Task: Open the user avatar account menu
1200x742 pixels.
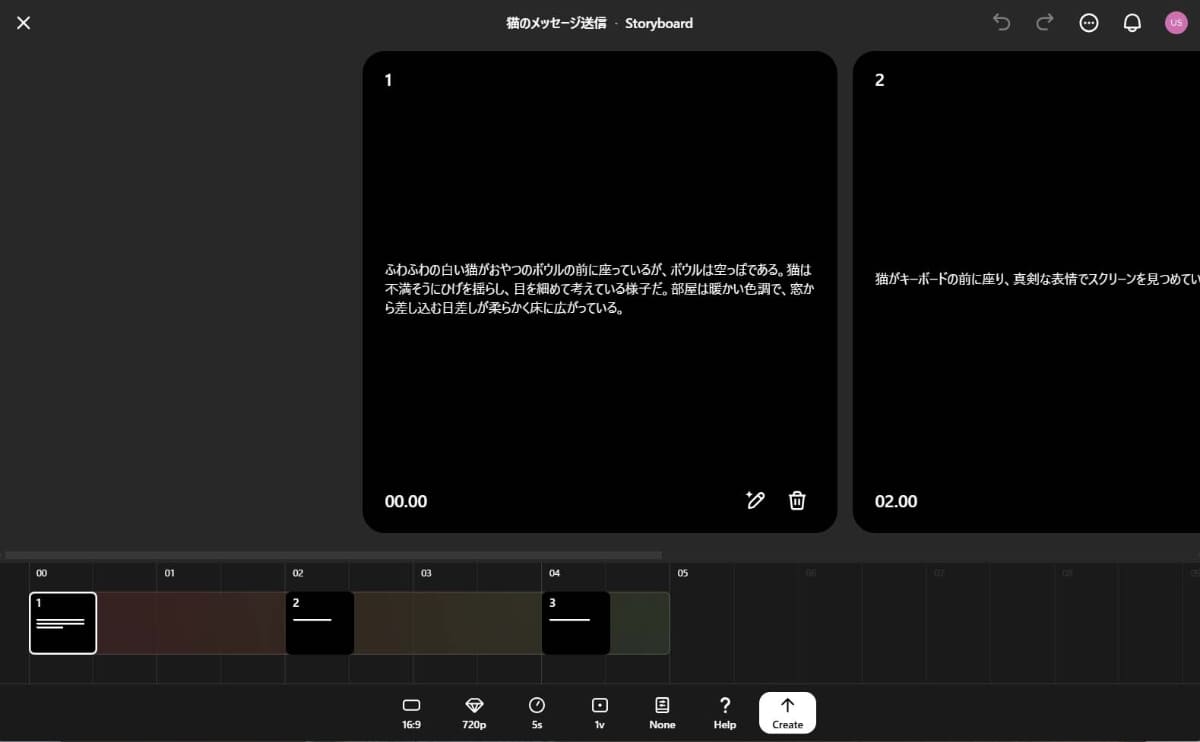Action: click(x=1176, y=23)
